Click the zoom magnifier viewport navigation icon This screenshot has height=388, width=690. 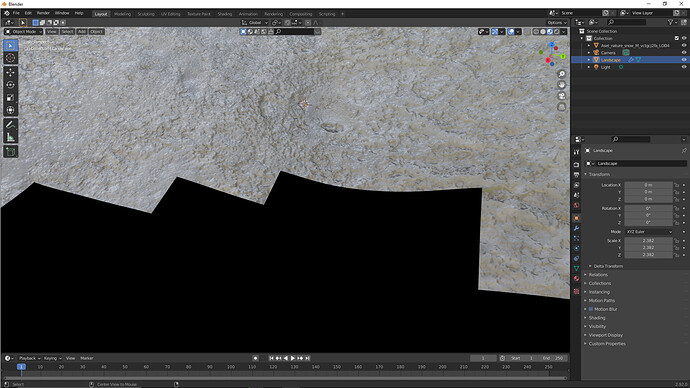(x=562, y=74)
